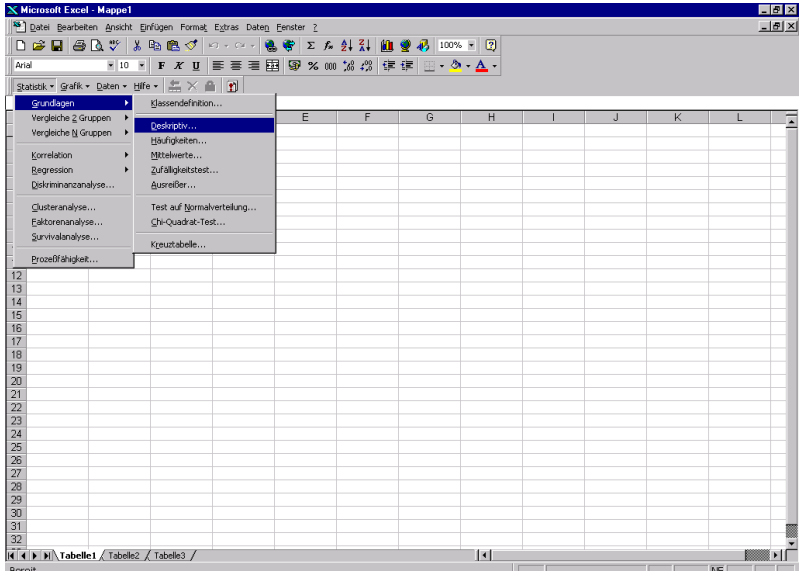804x577 pixels.
Task: Click the AutoSum sigma icon
Action: pos(311,46)
